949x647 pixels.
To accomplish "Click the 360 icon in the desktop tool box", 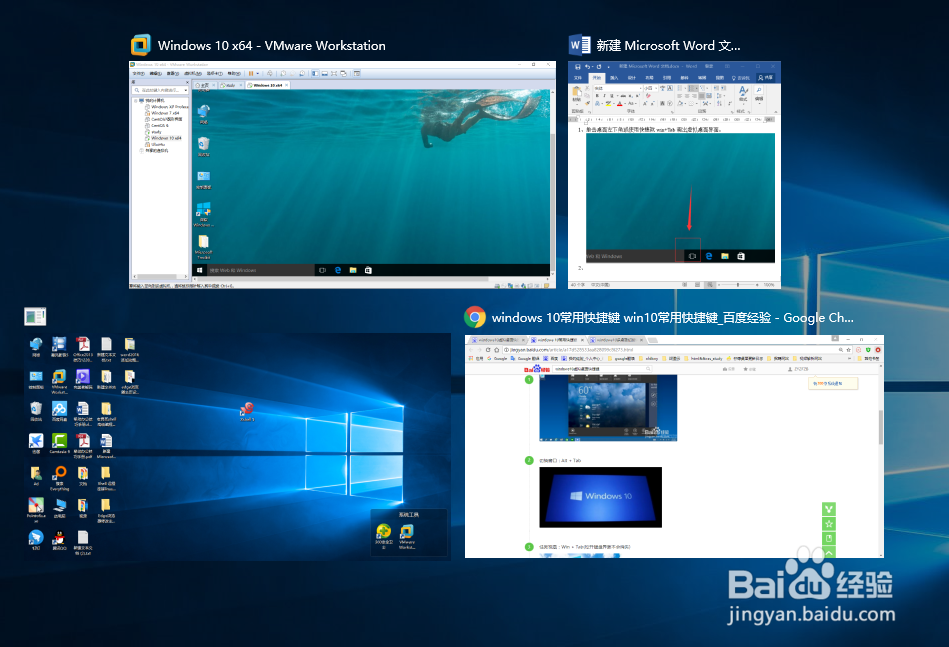I will (384, 534).
